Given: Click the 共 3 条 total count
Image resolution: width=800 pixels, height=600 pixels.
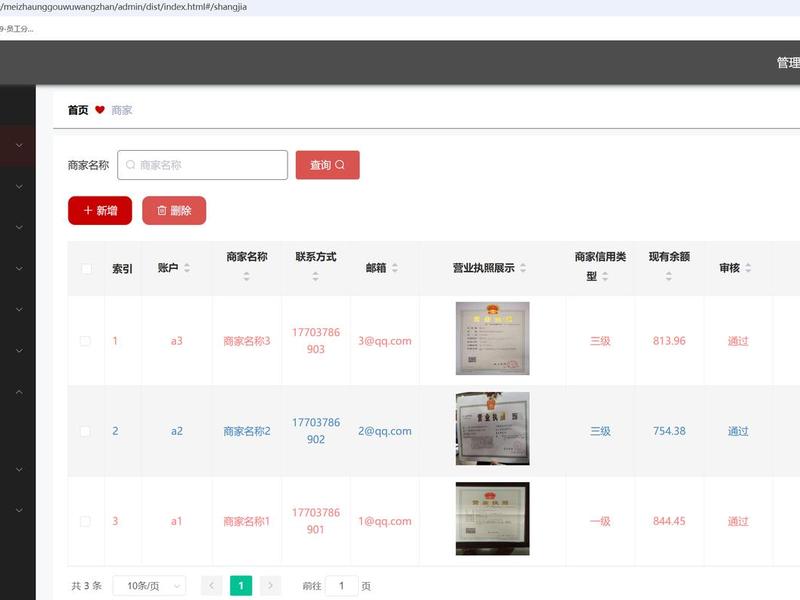Looking at the screenshot, I should tap(87, 586).
